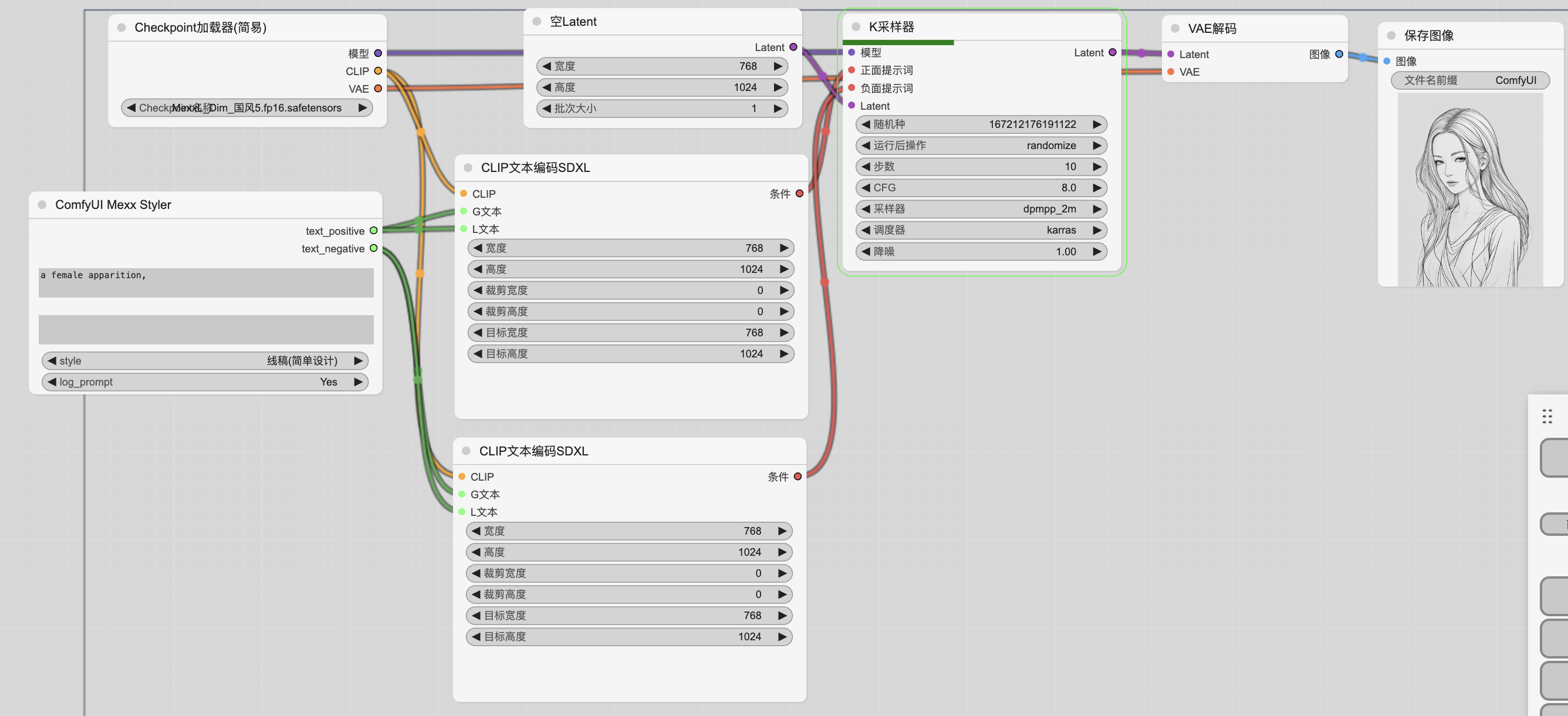Increase 步数 with right arrow
The image size is (1568, 716).
pyautogui.click(x=1096, y=167)
